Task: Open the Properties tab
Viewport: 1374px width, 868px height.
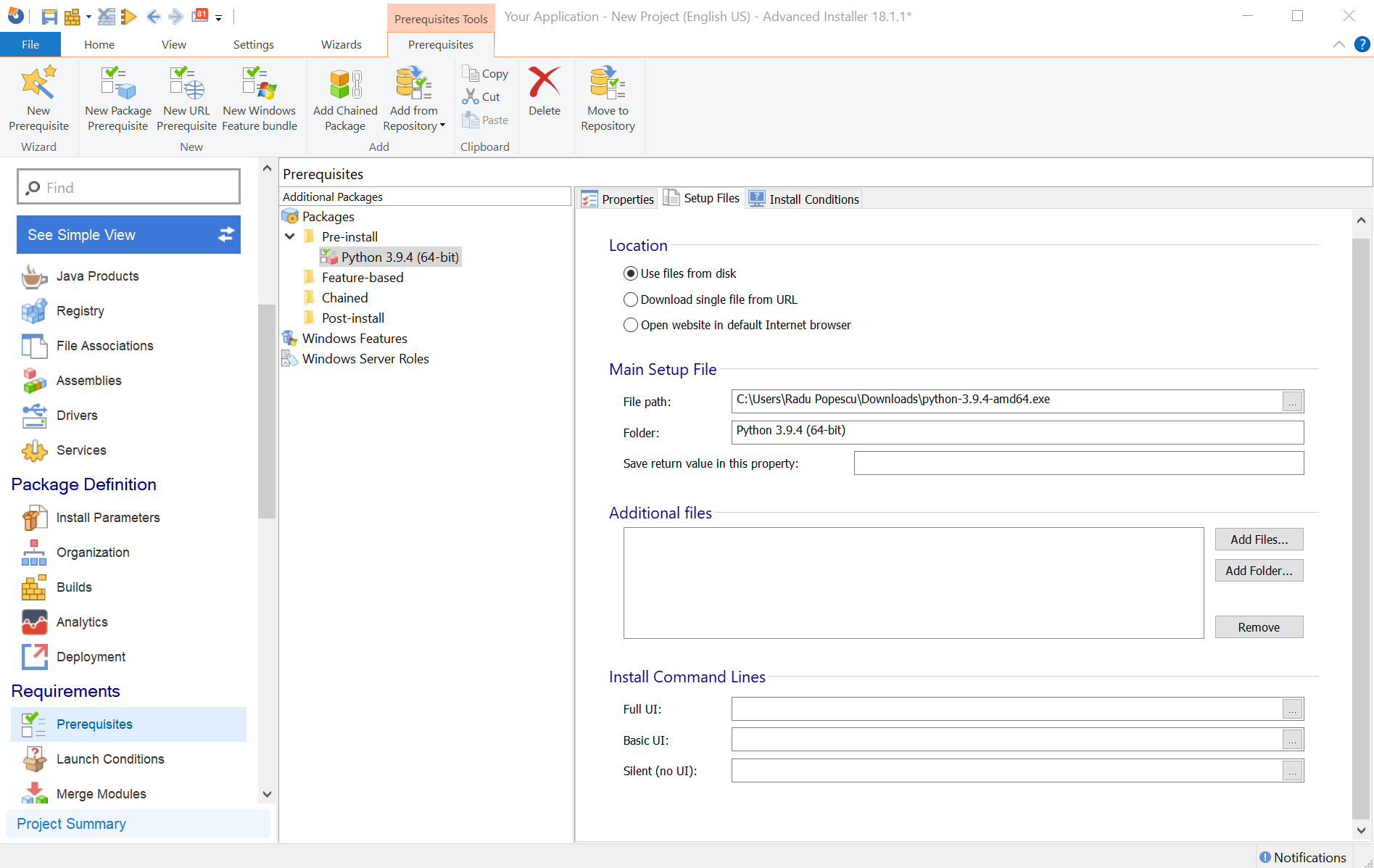Action: pyautogui.click(x=618, y=199)
